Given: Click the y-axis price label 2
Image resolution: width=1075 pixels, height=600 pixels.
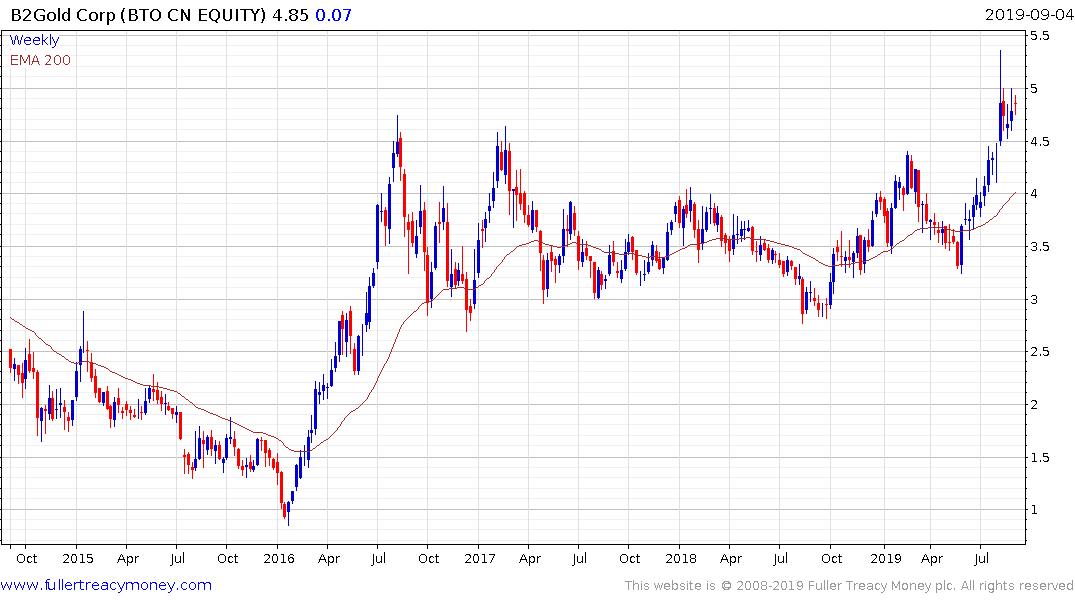Looking at the screenshot, I should (x=1034, y=404).
